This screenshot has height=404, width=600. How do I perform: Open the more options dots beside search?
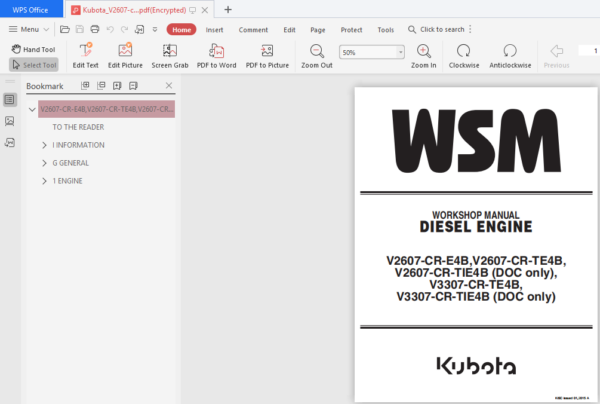coord(470,29)
